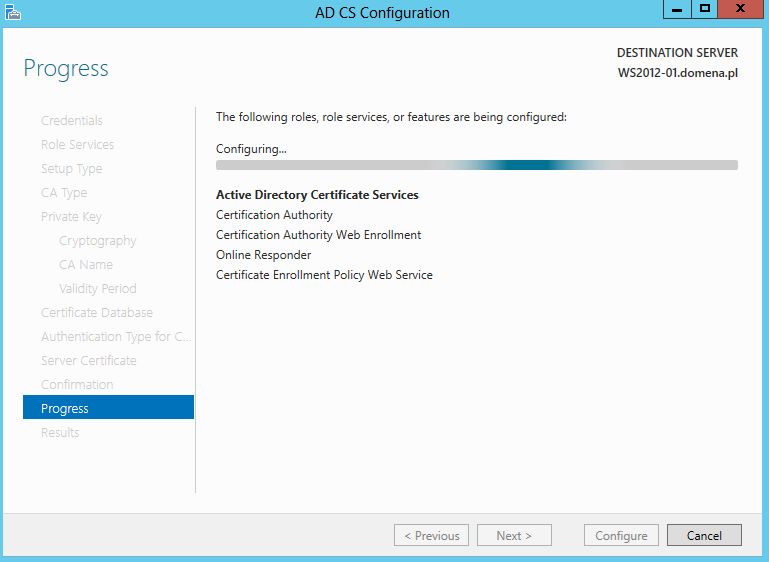Click the Active Directory Certificate Services heading
Image resolution: width=769 pixels, height=562 pixels.
317,195
